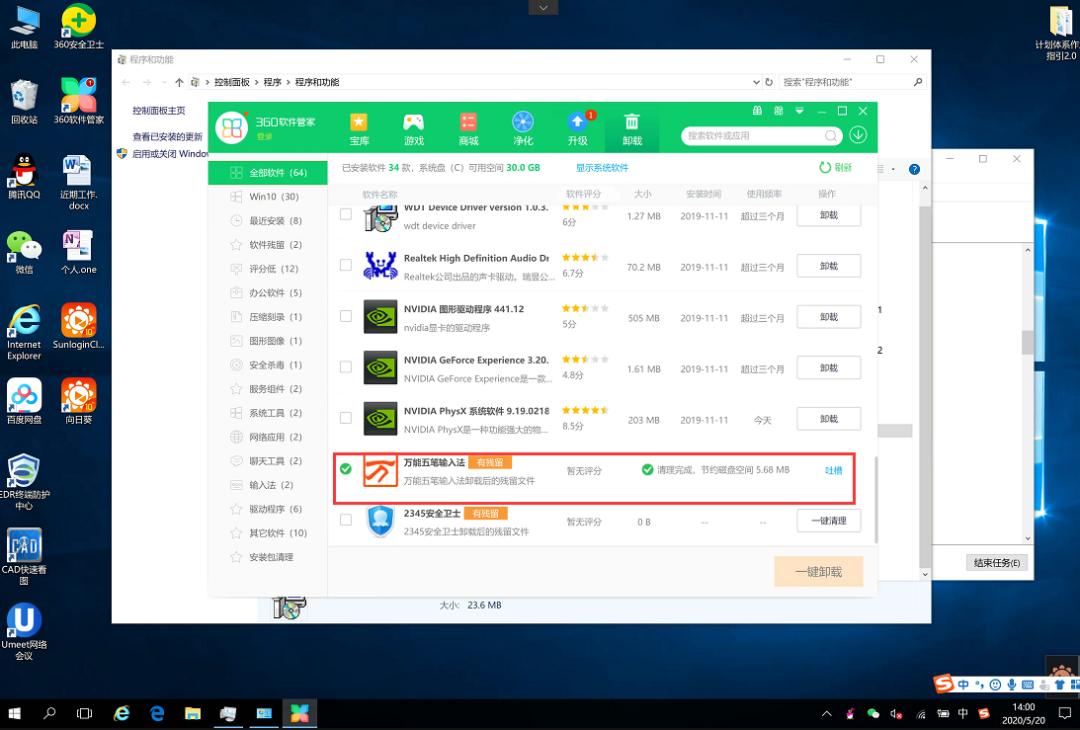This screenshot has width=1080, height=730.
Task: Select the 游戏 section icon
Action: click(x=414, y=121)
